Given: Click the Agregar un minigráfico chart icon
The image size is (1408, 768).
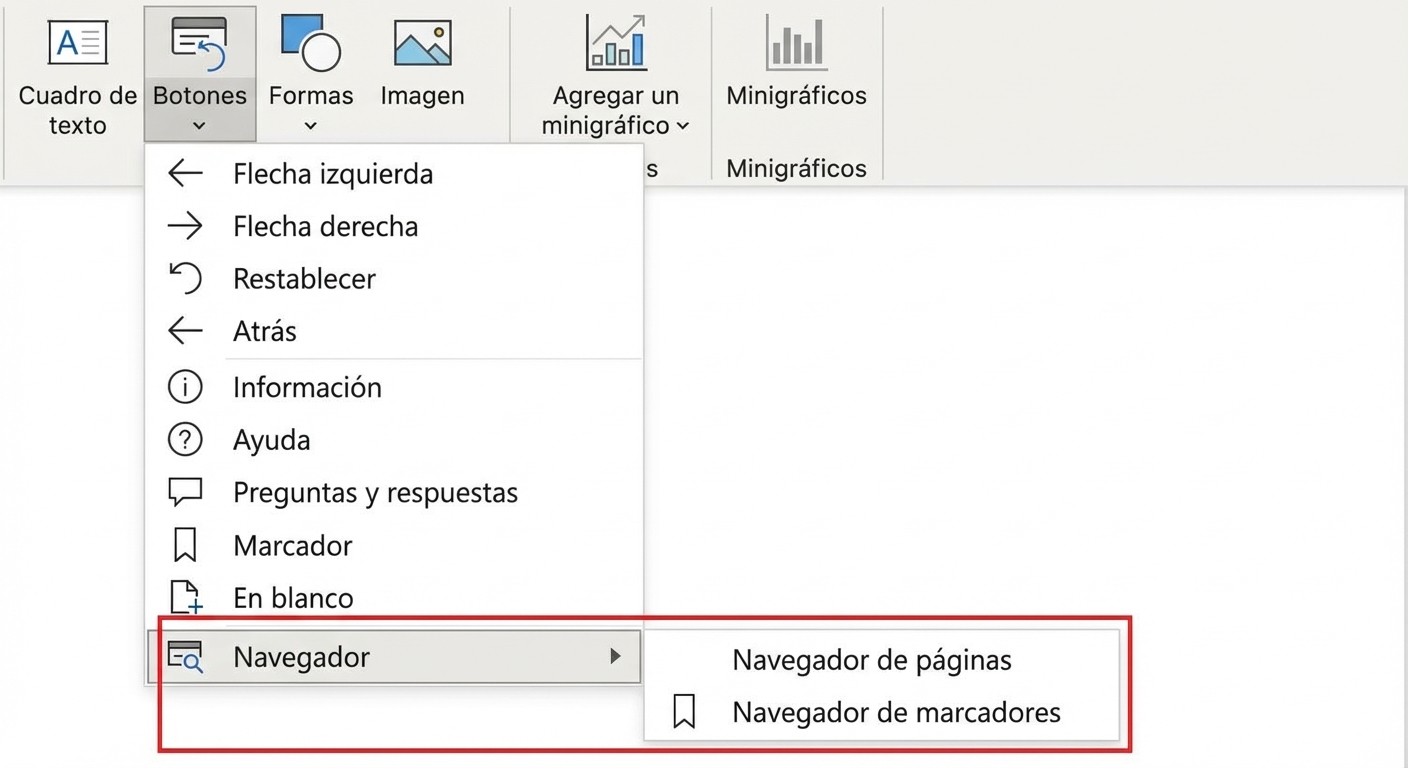Looking at the screenshot, I should 616,42.
